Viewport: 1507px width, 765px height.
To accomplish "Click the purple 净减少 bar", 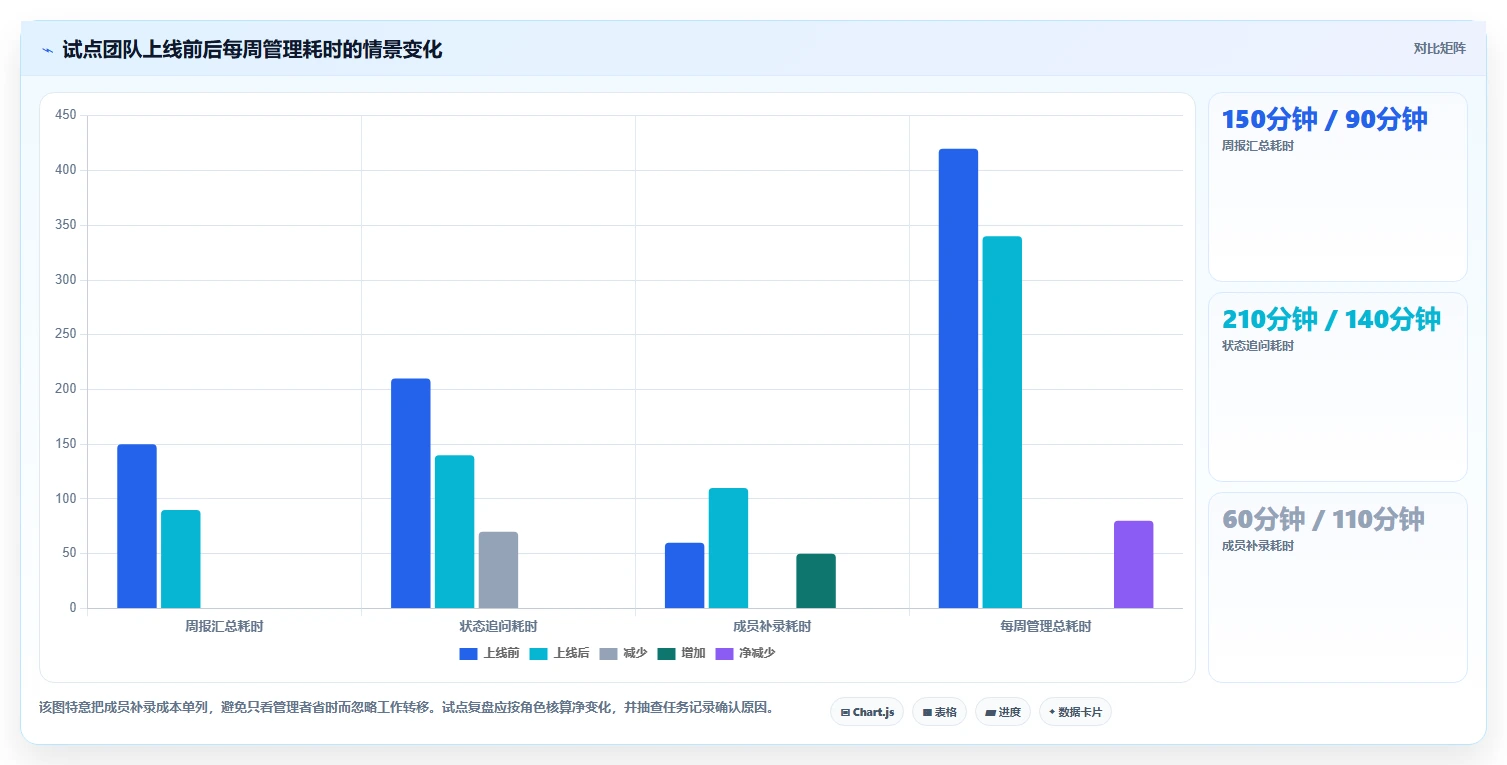I will coord(1134,564).
